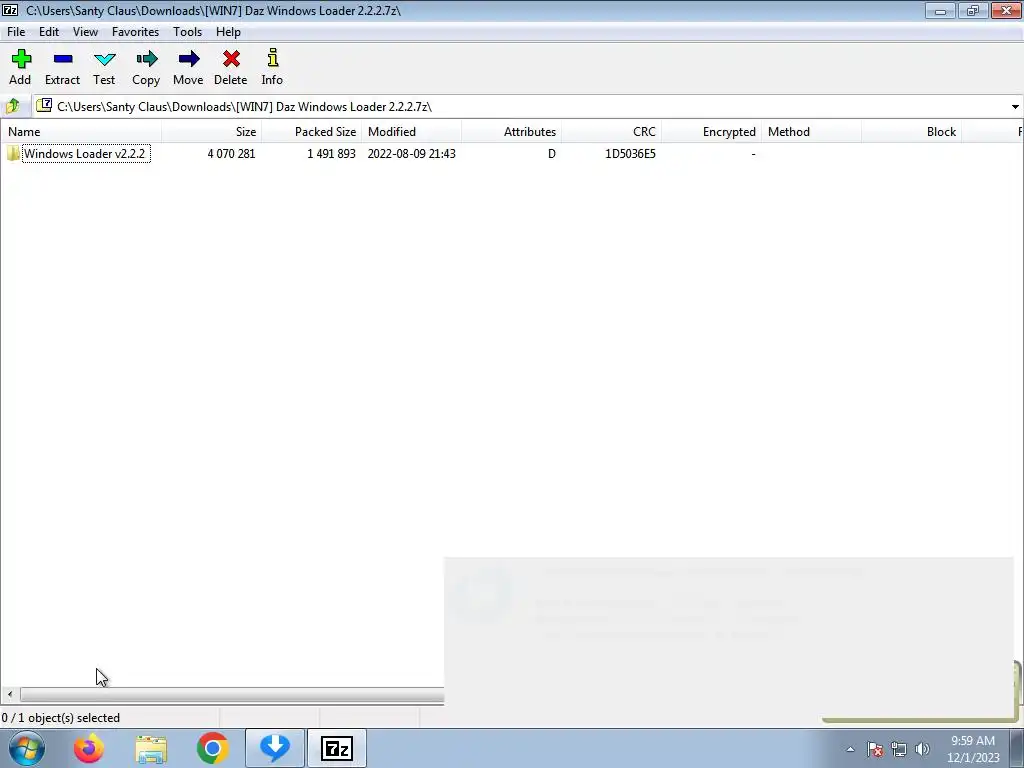
Task: Sort by the Method column header
Action: click(811, 131)
